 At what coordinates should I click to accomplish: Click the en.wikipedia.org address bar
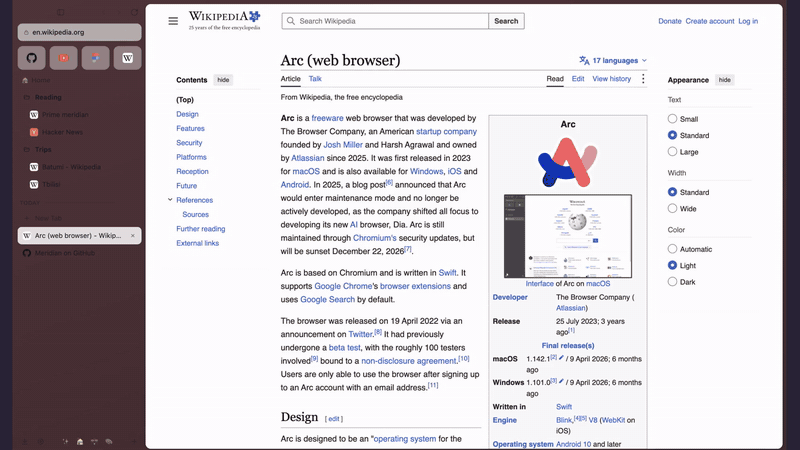pos(80,32)
